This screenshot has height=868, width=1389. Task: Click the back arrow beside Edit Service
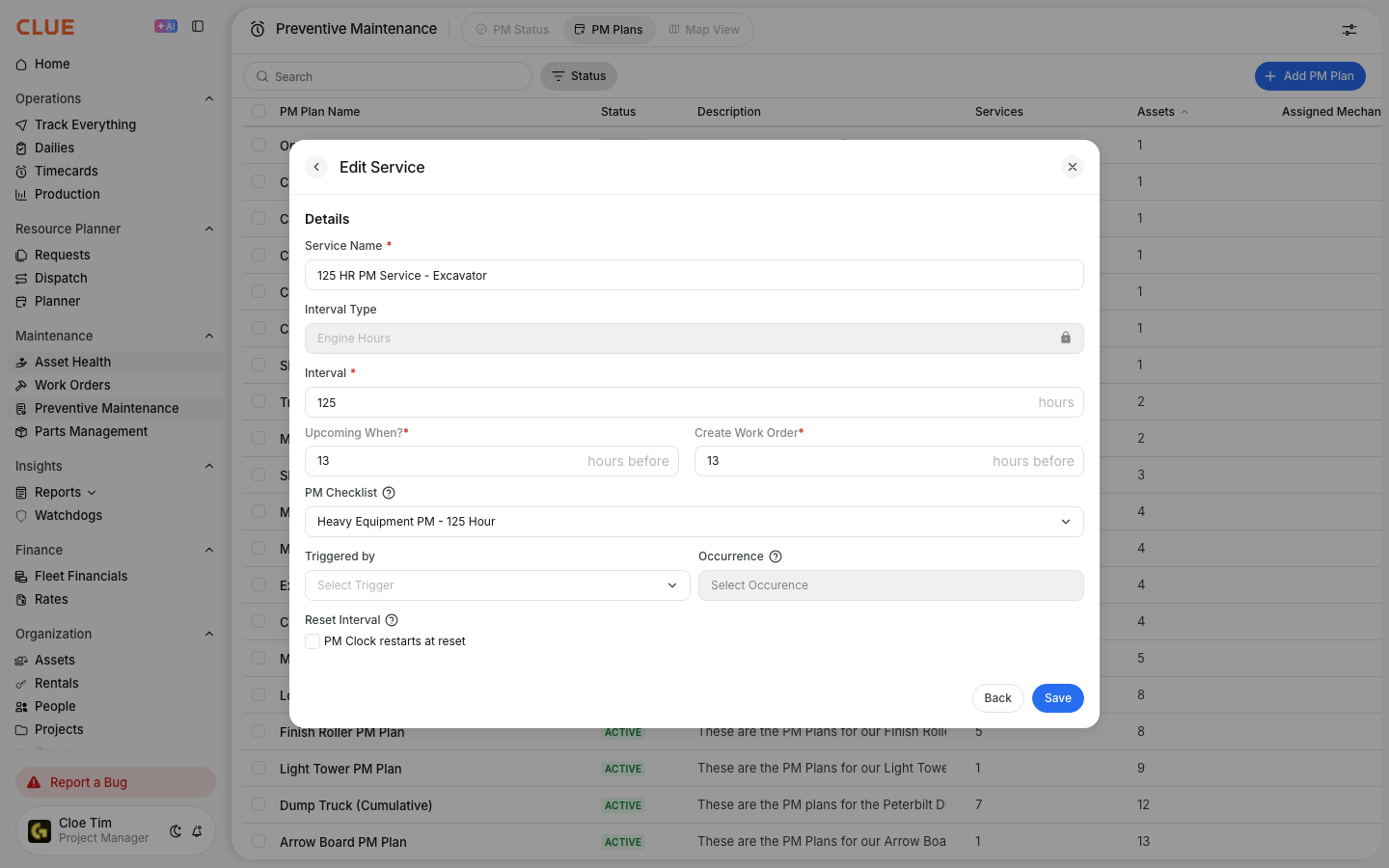point(316,167)
